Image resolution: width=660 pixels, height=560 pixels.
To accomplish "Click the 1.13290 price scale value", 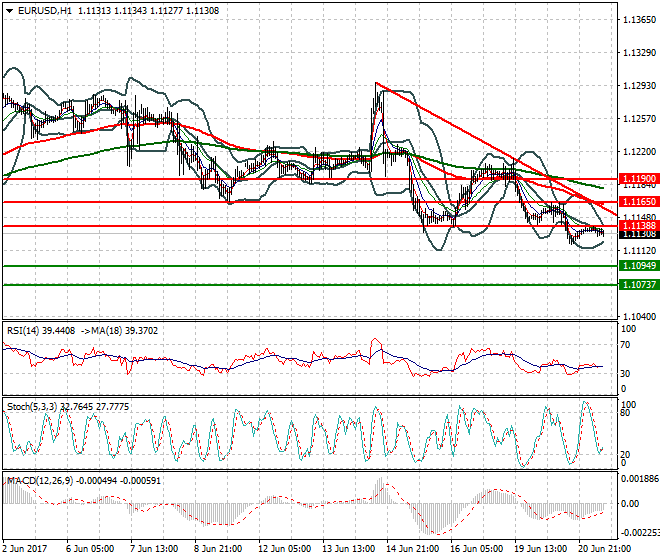I will (639, 53).
